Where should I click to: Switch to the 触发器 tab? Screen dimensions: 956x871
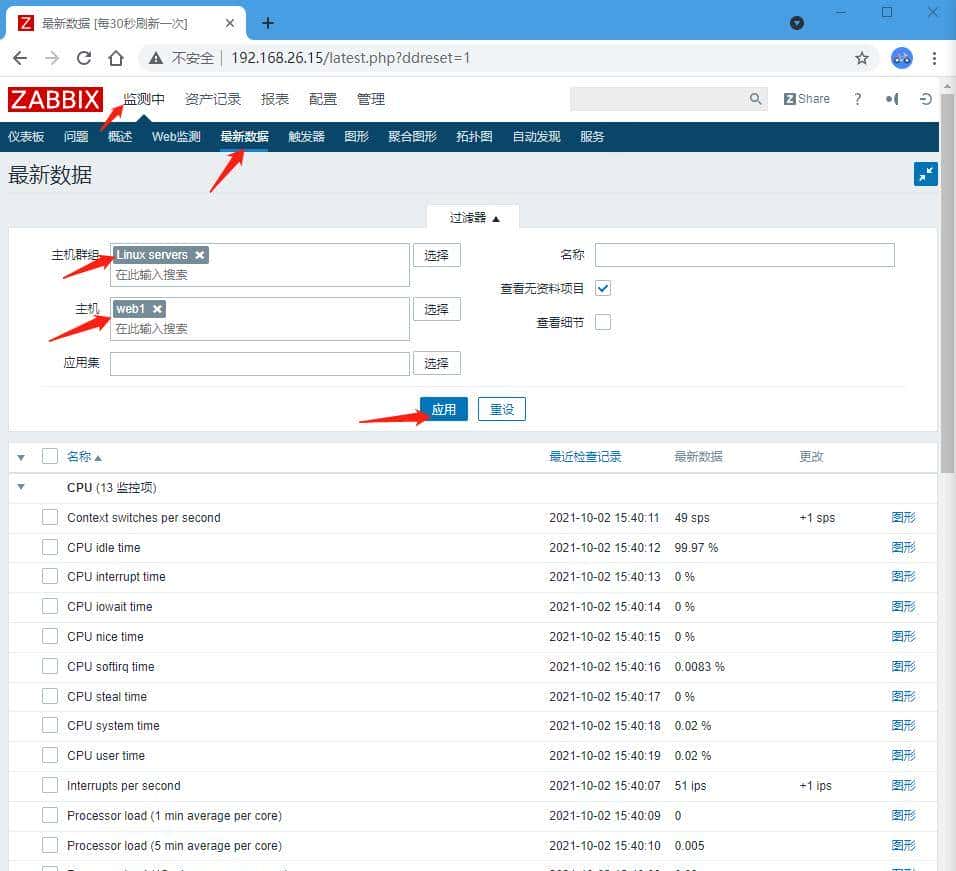click(x=305, y=137)
